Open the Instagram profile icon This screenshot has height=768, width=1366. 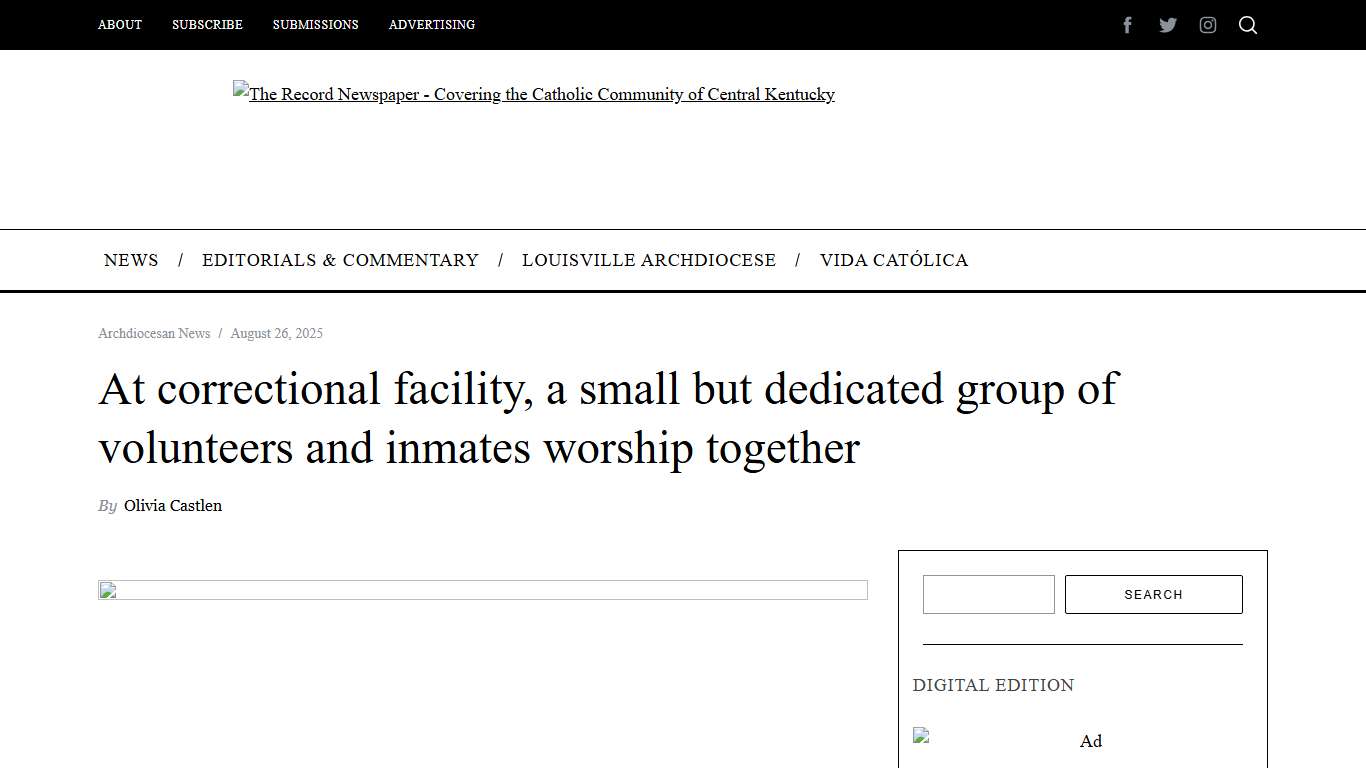[x=1208, y=24]
